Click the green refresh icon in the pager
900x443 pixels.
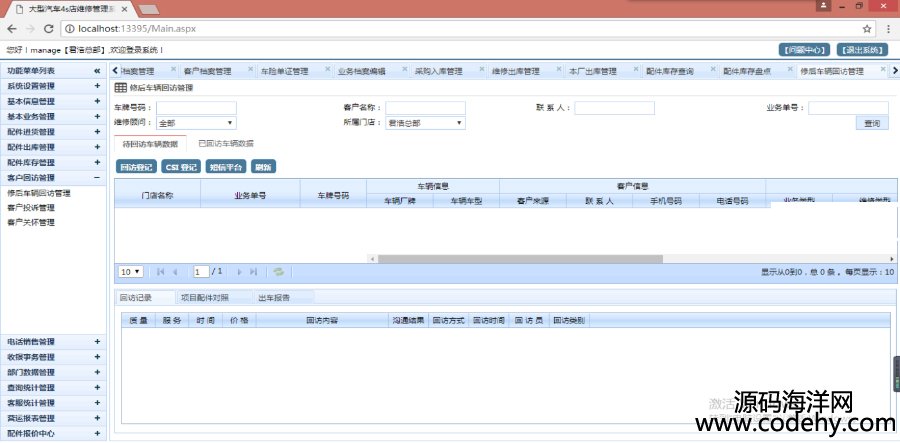(x=279, y=271)
